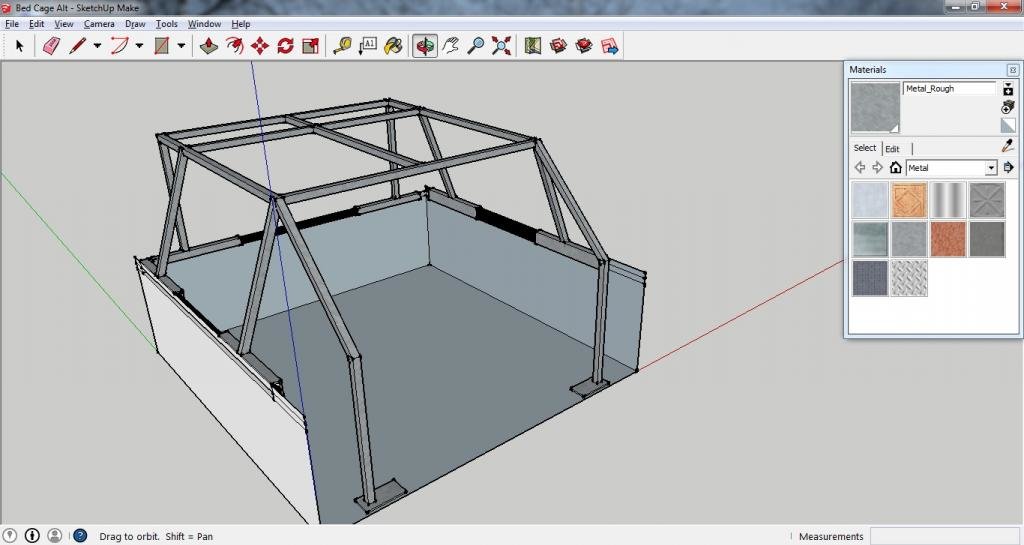Select the Rectangle shape tool
This screenshot has width=1024, height=545.
161,46
